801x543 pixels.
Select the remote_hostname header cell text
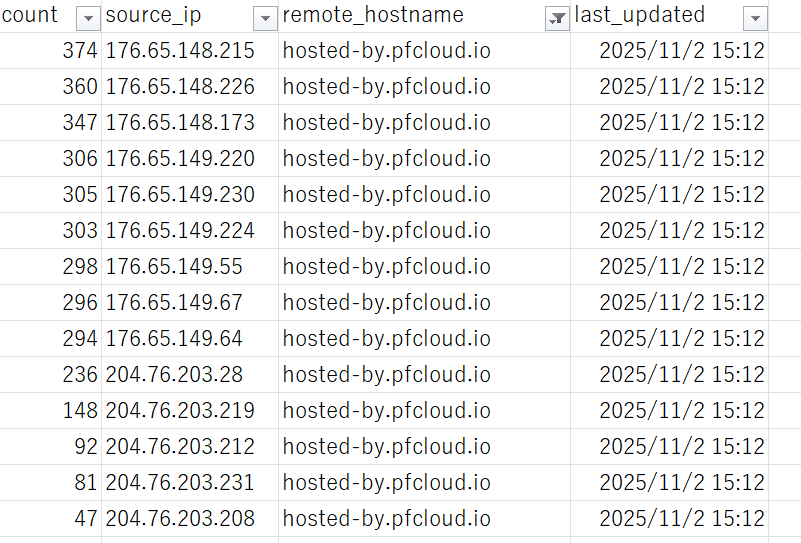[373, 16]
